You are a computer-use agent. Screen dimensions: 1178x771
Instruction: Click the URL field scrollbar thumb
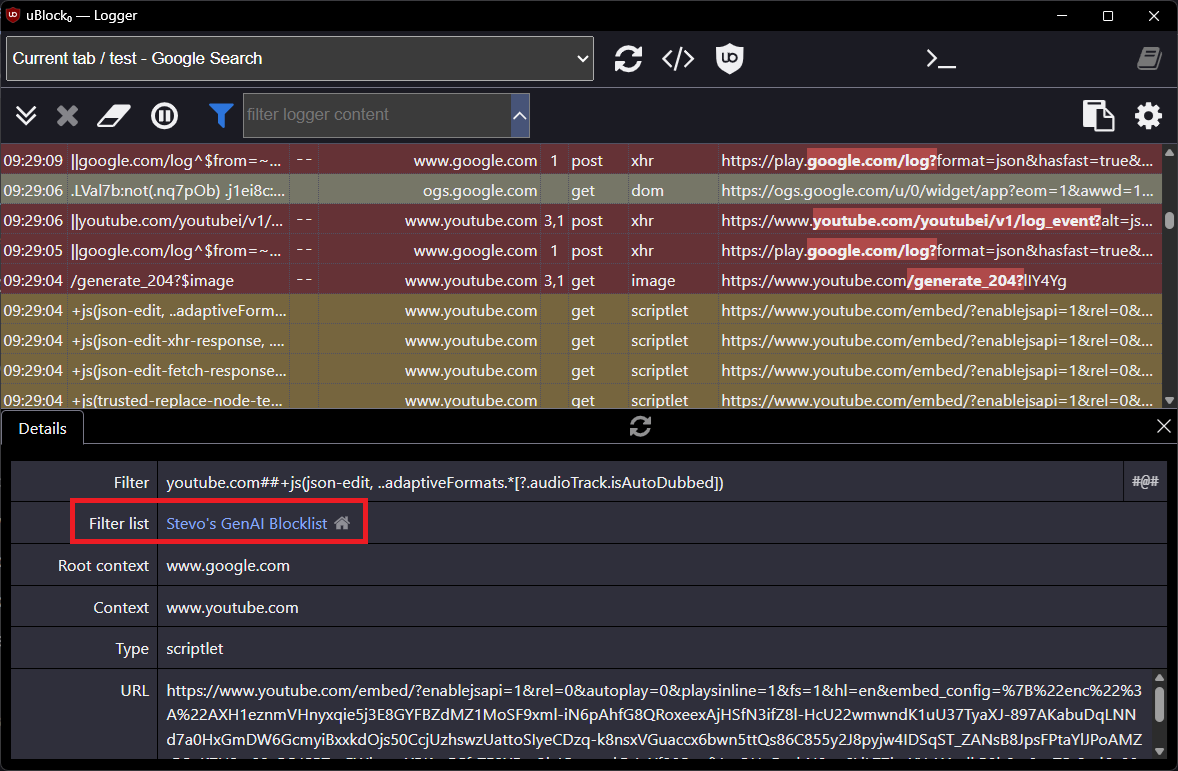tap(1159, 704)
